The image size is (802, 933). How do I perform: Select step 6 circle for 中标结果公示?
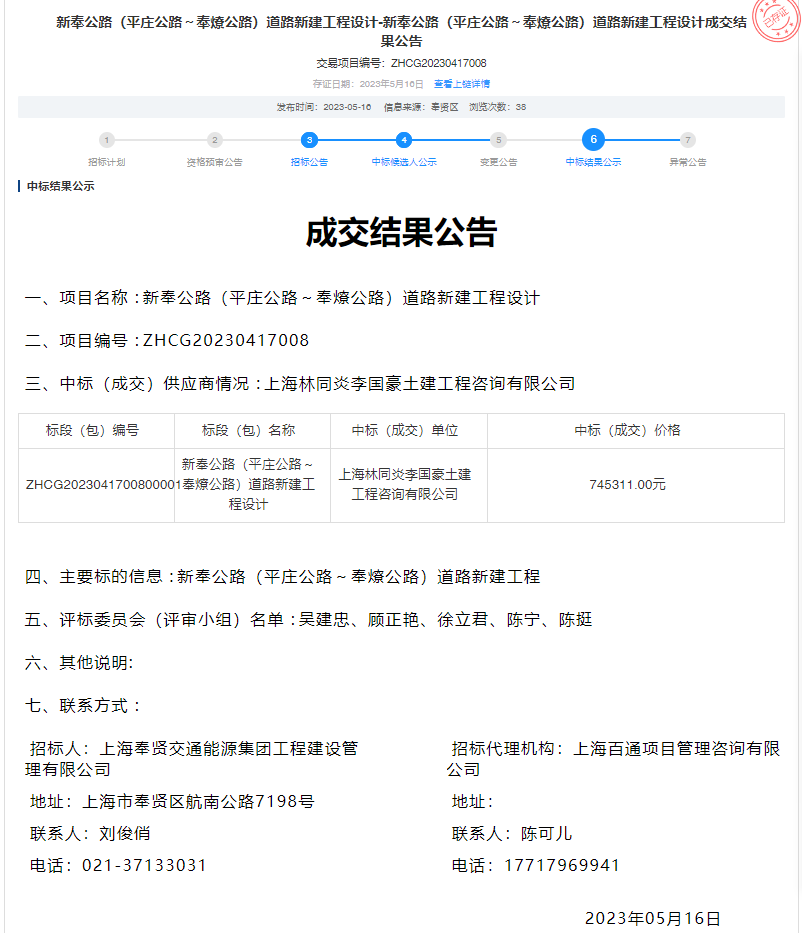[x=593, y=140]
